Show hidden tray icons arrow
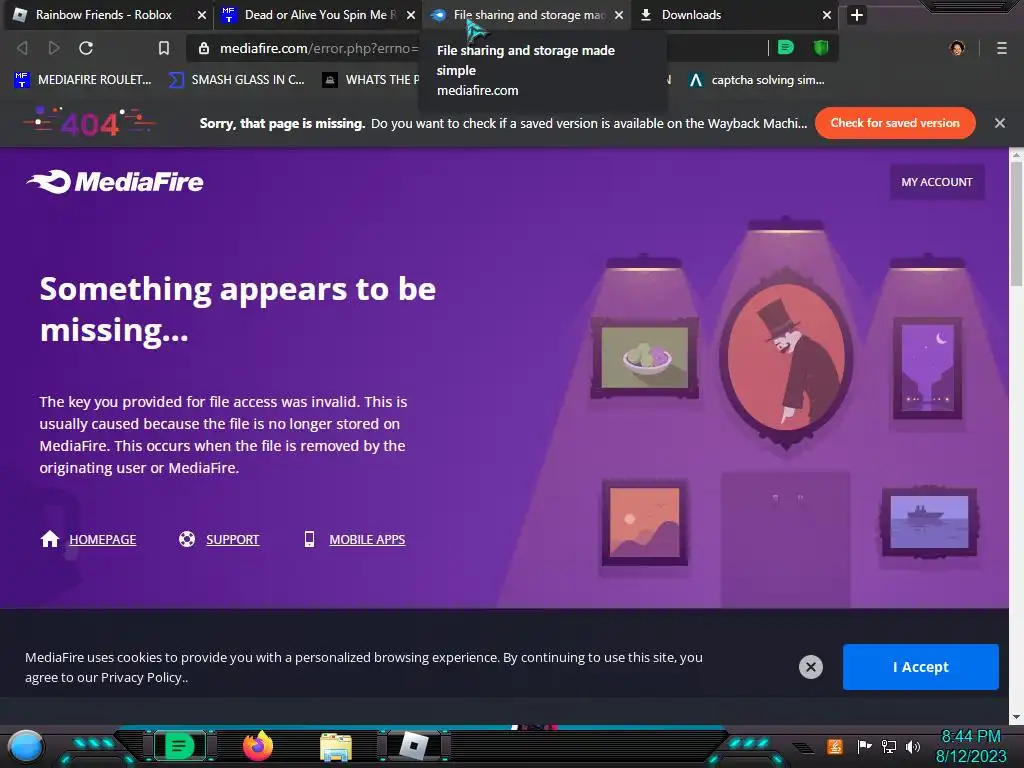Viewport: 1024px width, 768px height. [x=804, y=747]
